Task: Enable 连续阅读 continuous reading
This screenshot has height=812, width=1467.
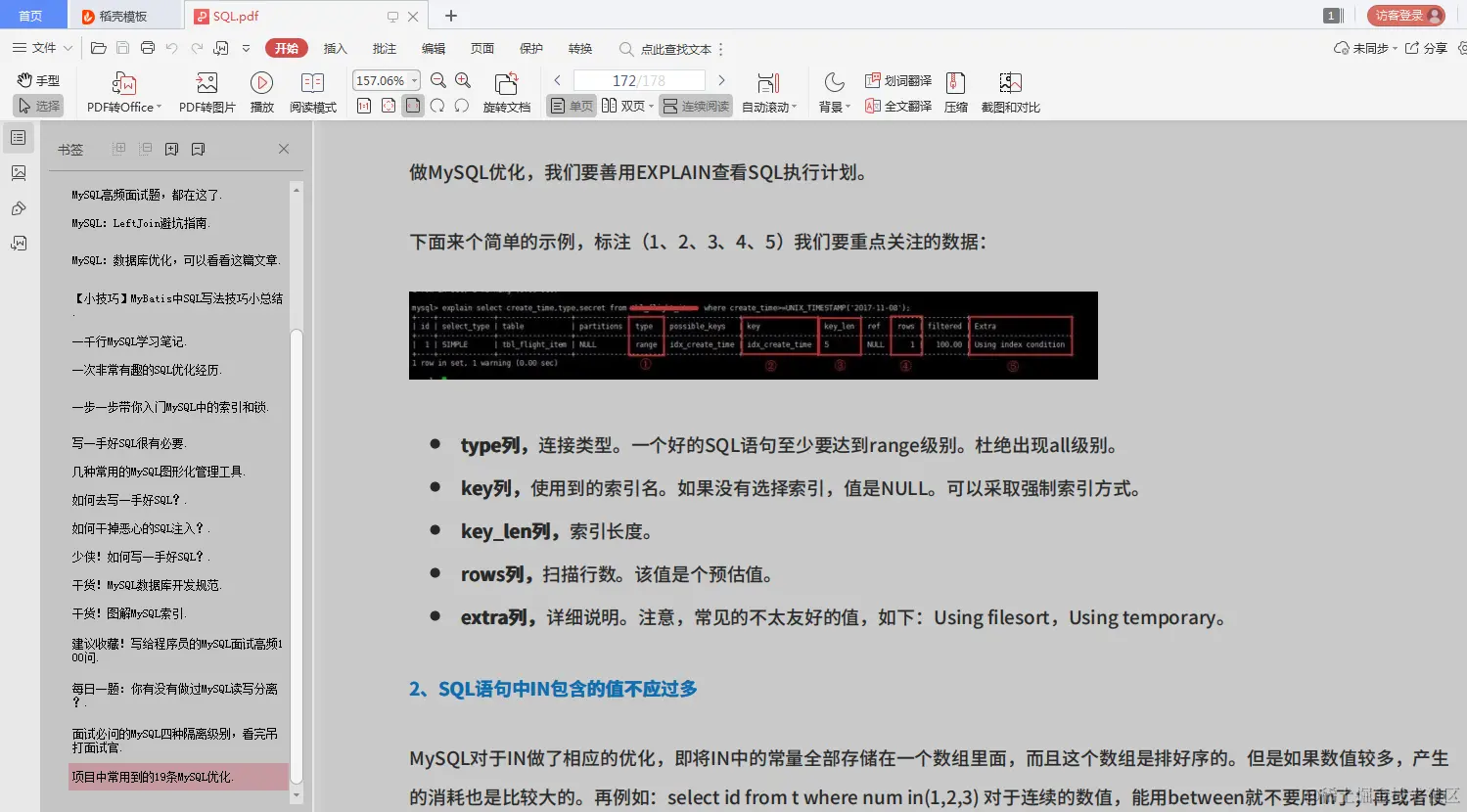Action: click(695, 106)
